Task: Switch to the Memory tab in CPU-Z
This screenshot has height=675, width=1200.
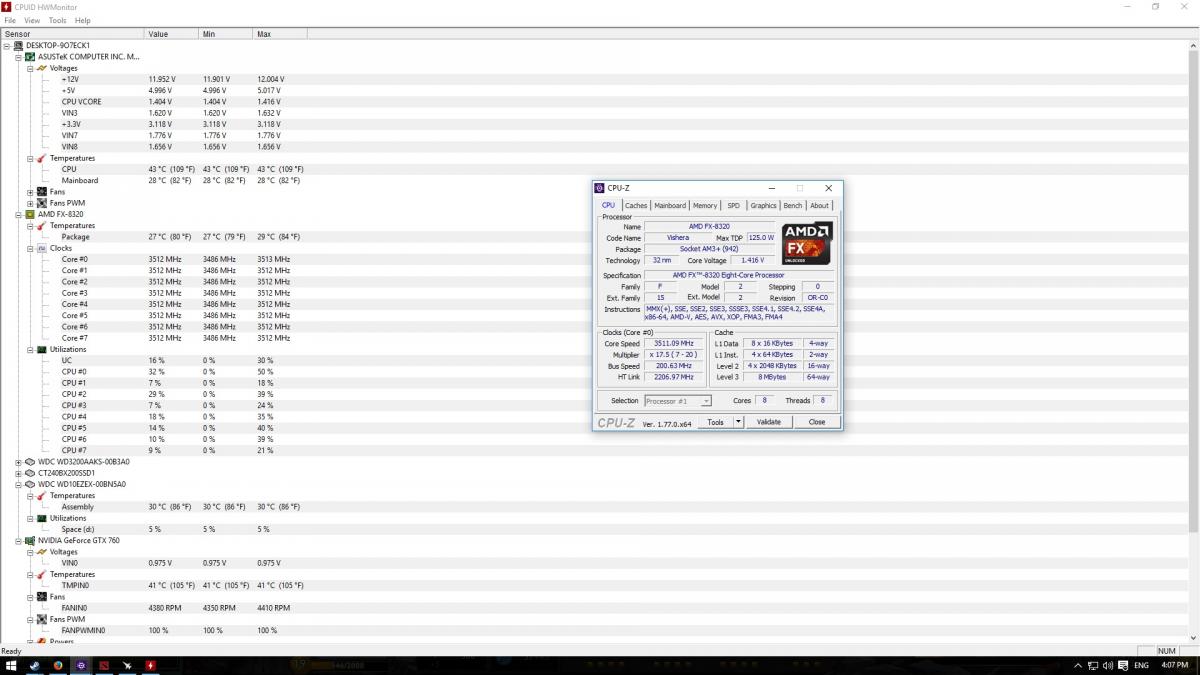Action: click(x=705, y=205)
